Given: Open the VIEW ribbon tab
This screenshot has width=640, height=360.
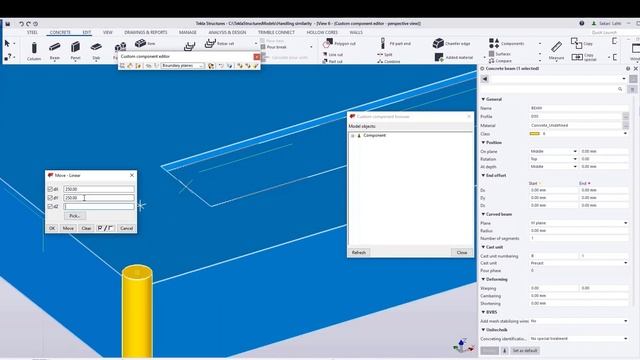Looking at the screenshot, I should (x=108, y=32).
